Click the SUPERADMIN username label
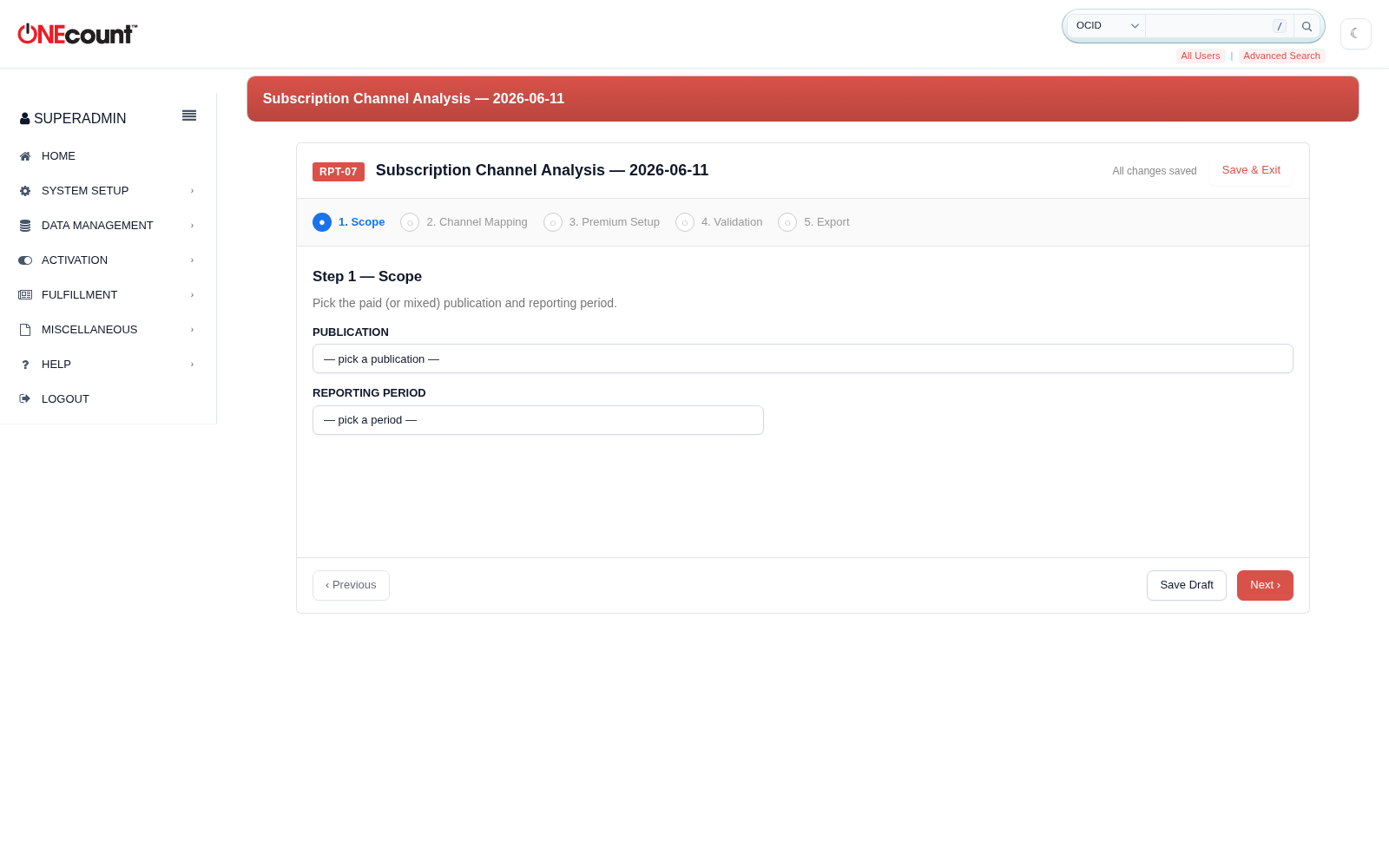This screenshot has width=1389, height=868. click(80, 119)
